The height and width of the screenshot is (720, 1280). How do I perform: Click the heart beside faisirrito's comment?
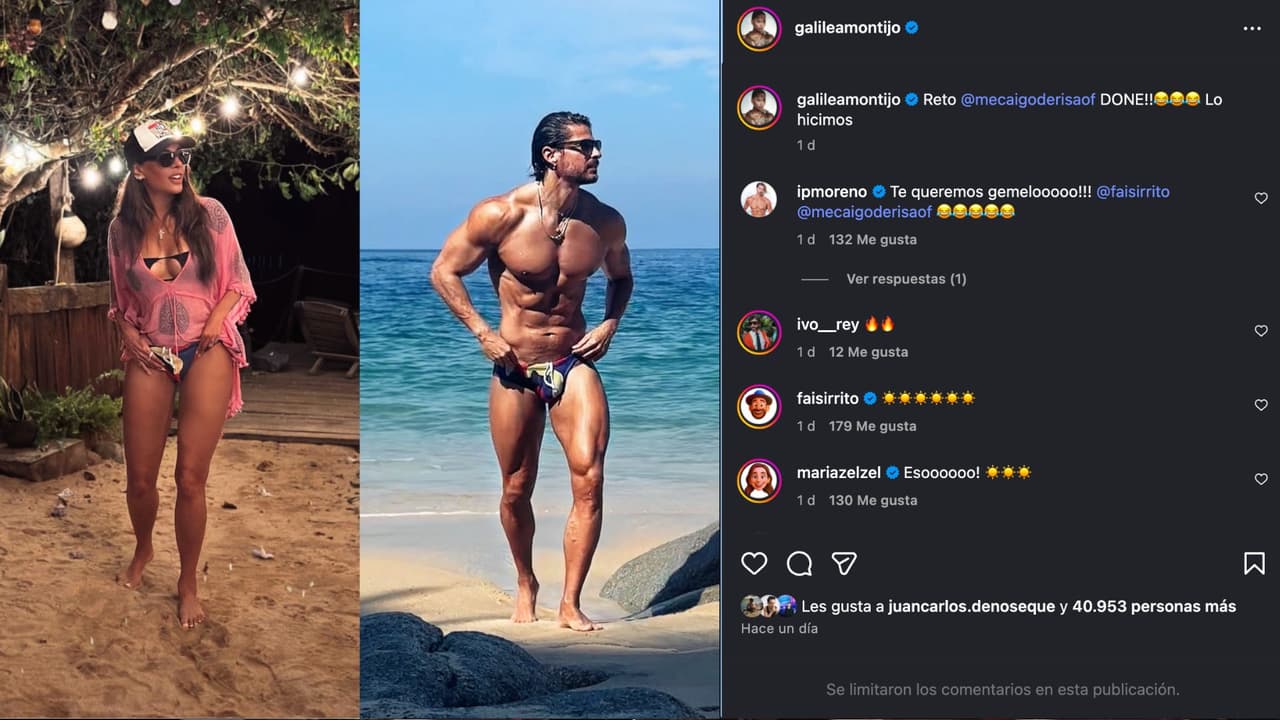1260,404
